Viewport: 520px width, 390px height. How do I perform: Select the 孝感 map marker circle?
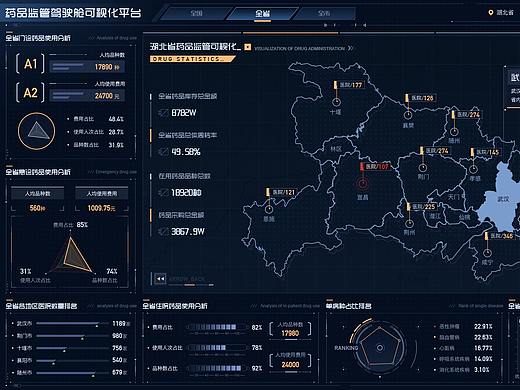(473, 169)
